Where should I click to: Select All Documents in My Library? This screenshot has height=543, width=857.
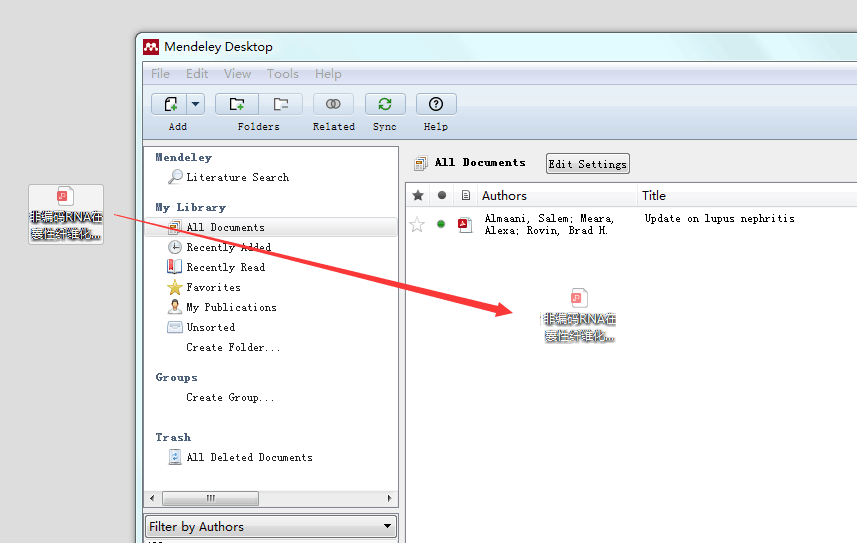[x=271, y=227]
